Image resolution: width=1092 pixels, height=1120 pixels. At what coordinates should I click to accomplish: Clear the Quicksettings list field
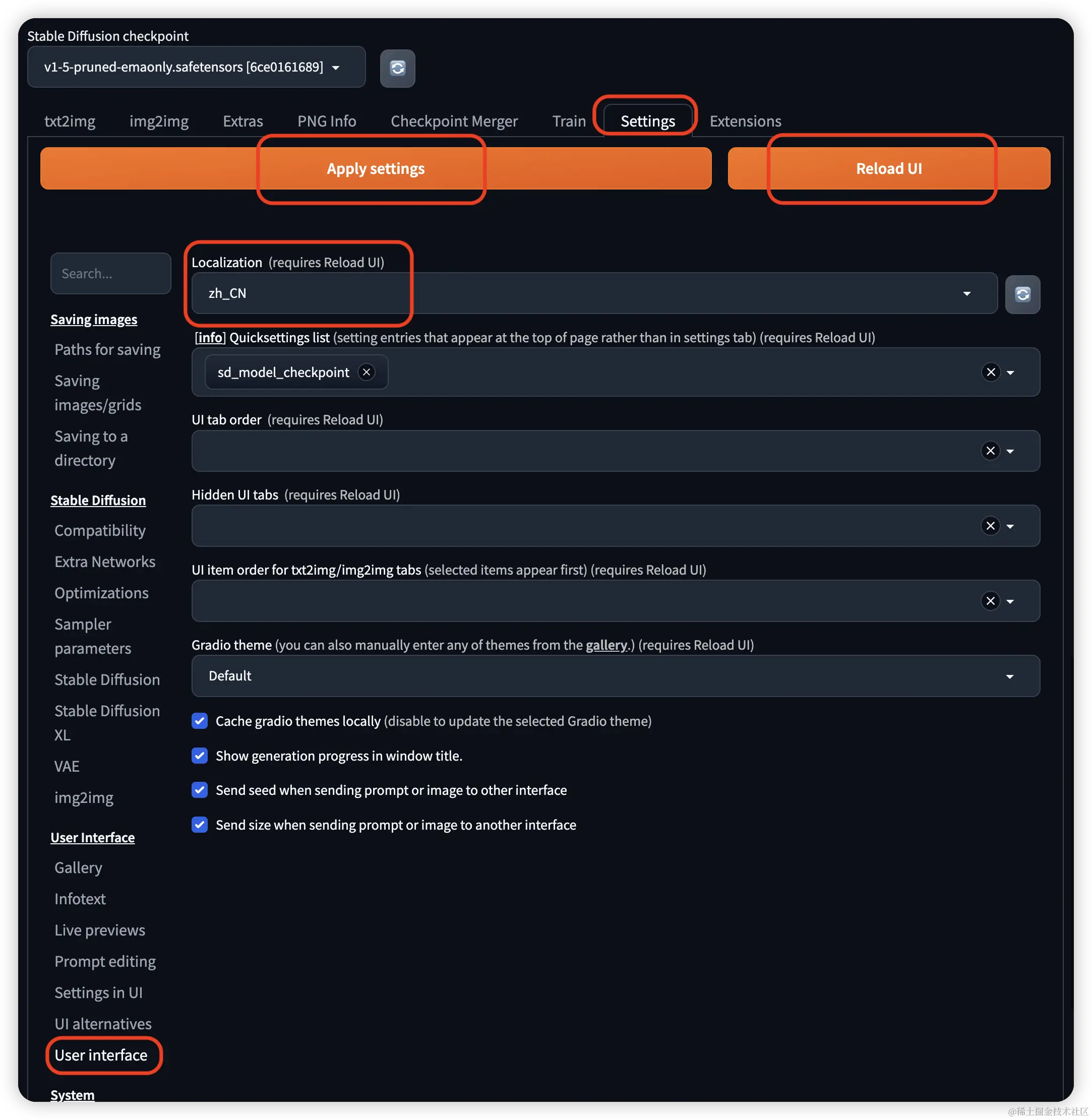coord(991,372)
